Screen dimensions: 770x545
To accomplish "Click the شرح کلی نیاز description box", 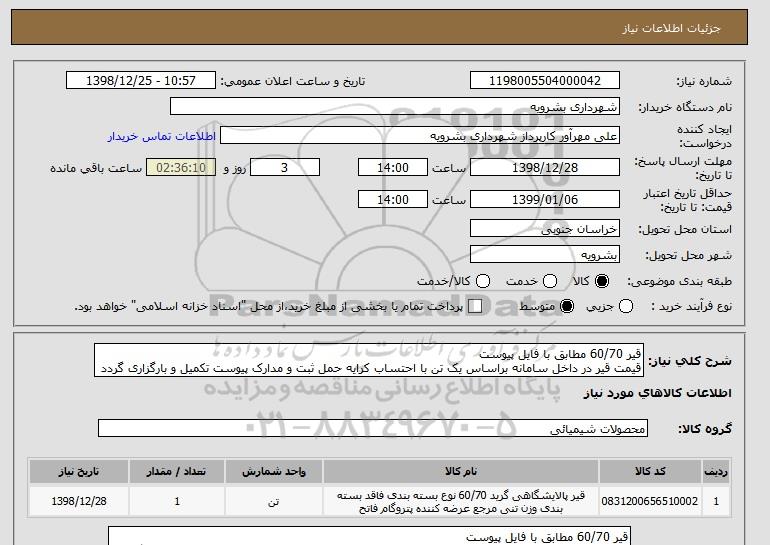I will click(x=369, y=360).
